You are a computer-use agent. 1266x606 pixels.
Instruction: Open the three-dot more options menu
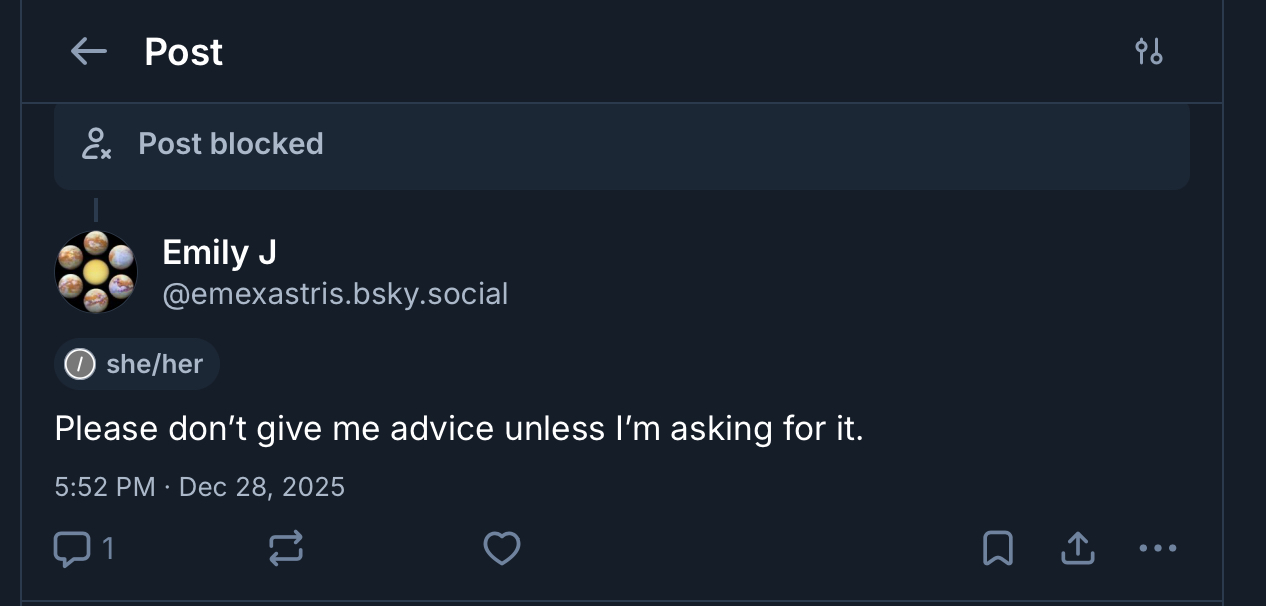pyautogui.click(x=1158, y=548)
